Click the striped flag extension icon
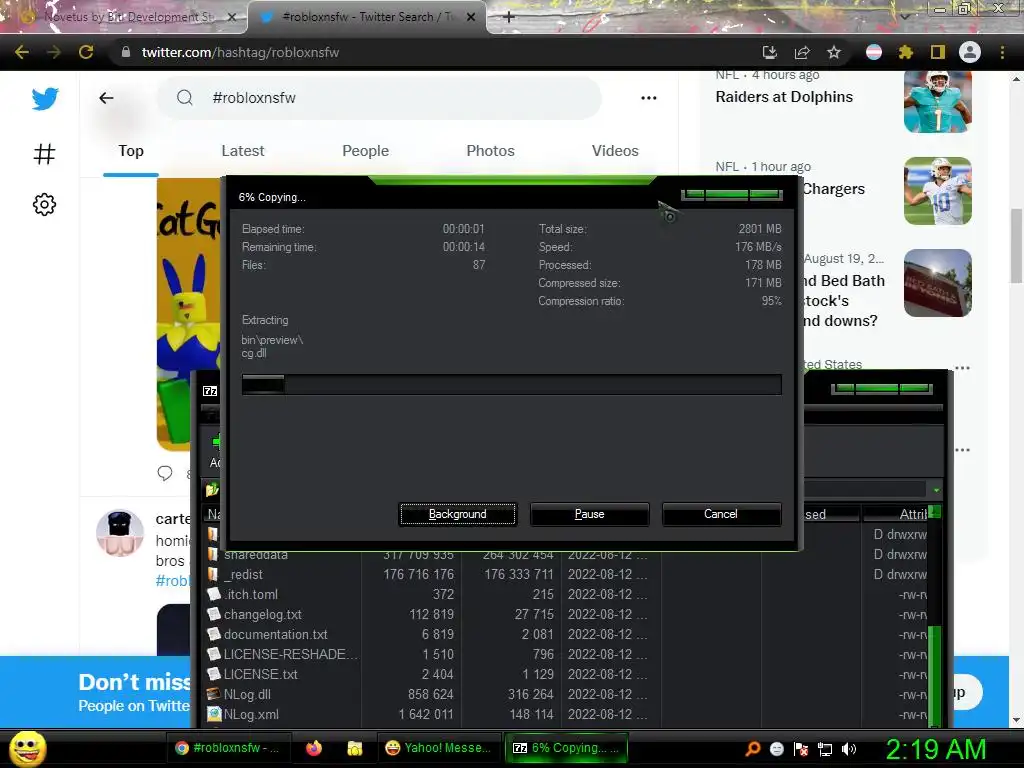The width and height of the screenshot is (1024, 768). coord(874,52)
